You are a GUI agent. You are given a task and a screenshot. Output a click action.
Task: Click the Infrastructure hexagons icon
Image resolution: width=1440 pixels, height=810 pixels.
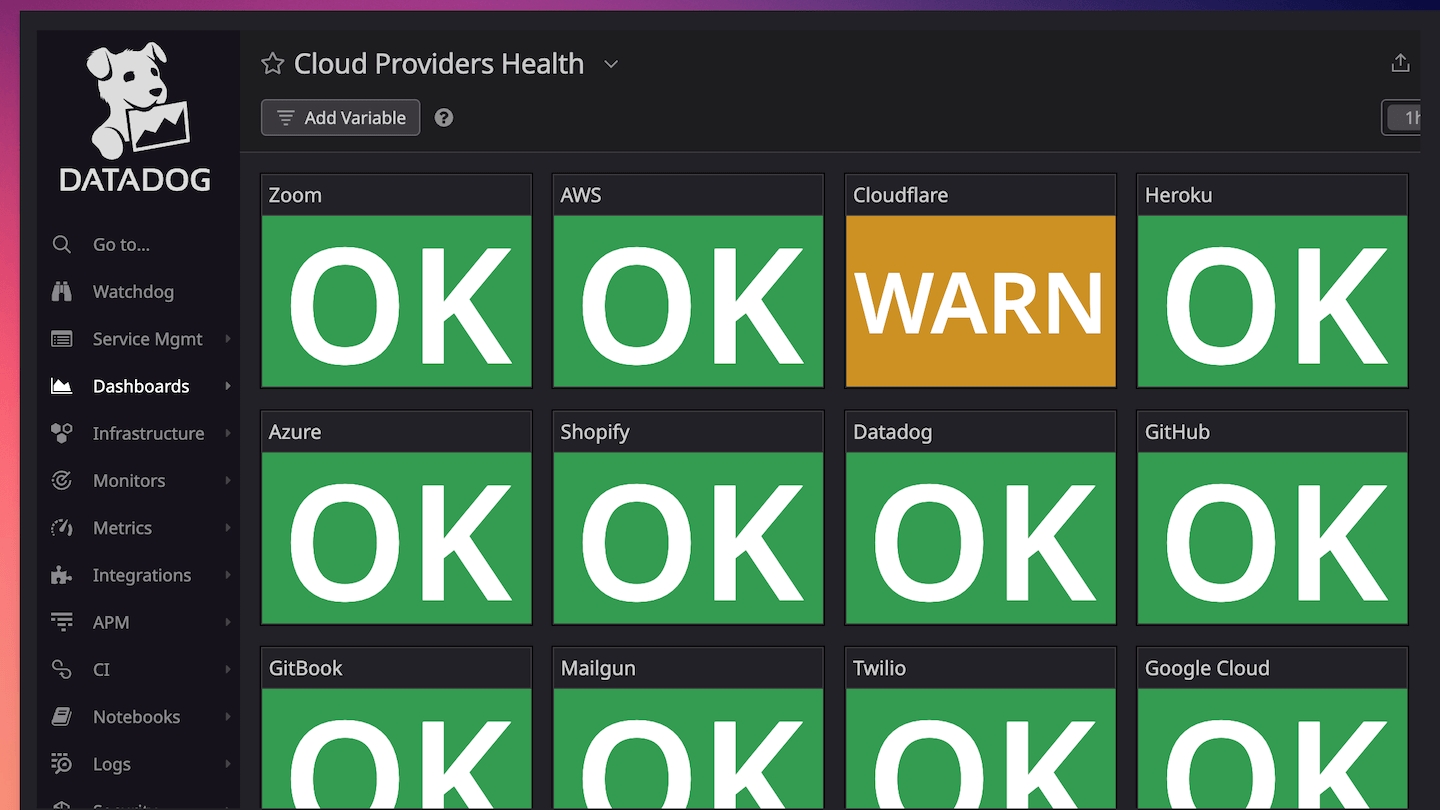62,433
